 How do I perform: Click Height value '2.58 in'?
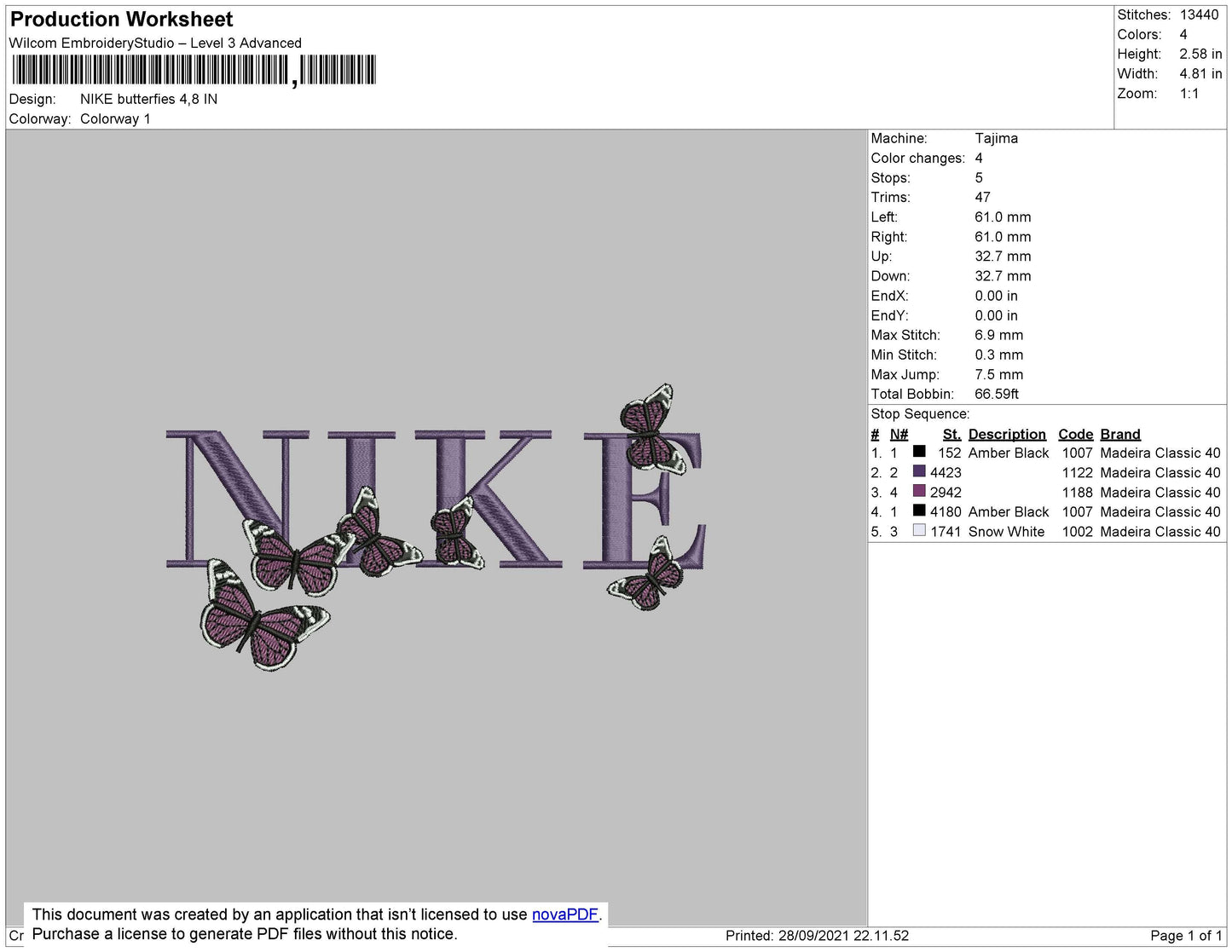point(1200,54)
